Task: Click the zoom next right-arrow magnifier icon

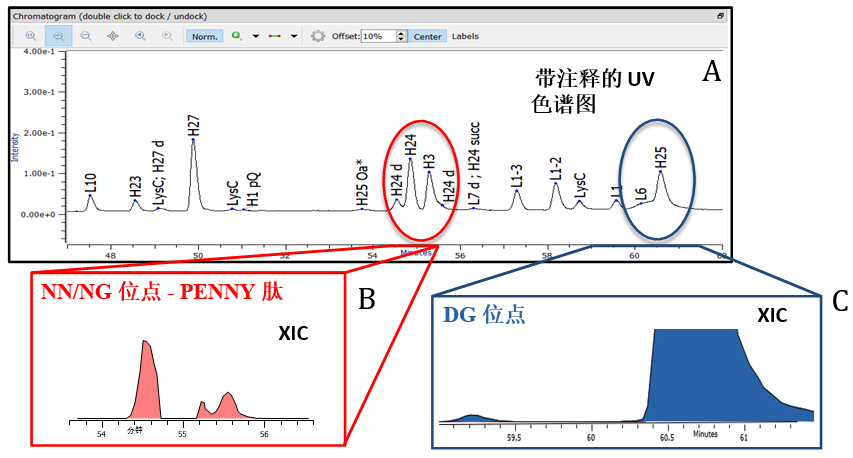Action: [x=166, y=36]
